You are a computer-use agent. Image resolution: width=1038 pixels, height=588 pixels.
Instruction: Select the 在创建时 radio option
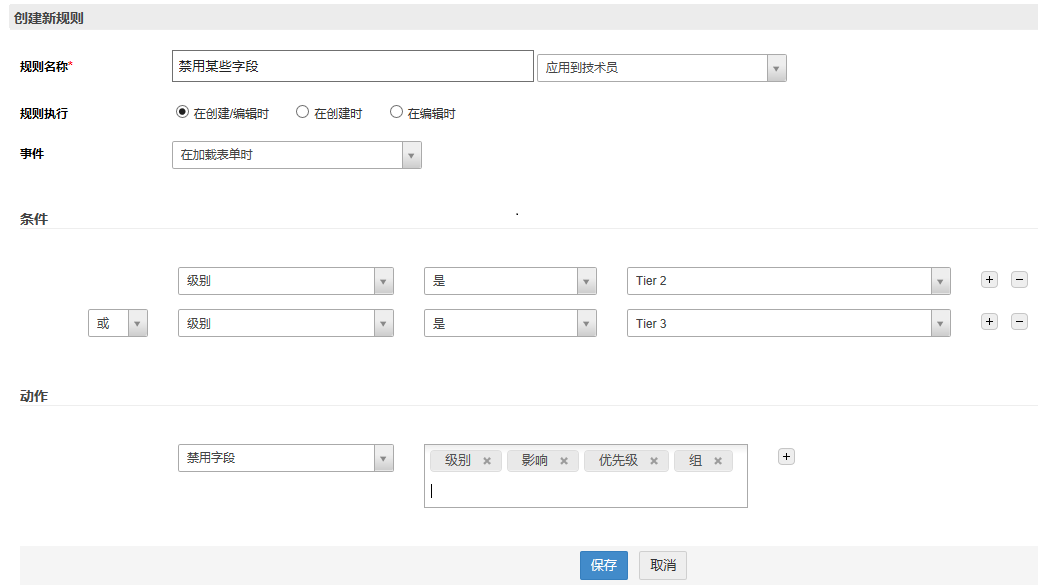(x=302, y=113)
